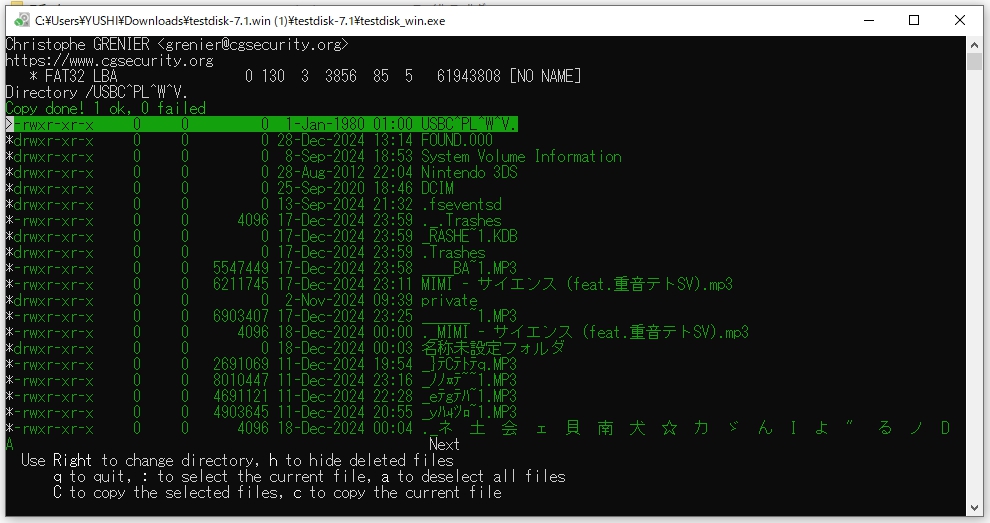Select the System Volume Information directory
990x523 pixels.
click(x=520, y=156)
